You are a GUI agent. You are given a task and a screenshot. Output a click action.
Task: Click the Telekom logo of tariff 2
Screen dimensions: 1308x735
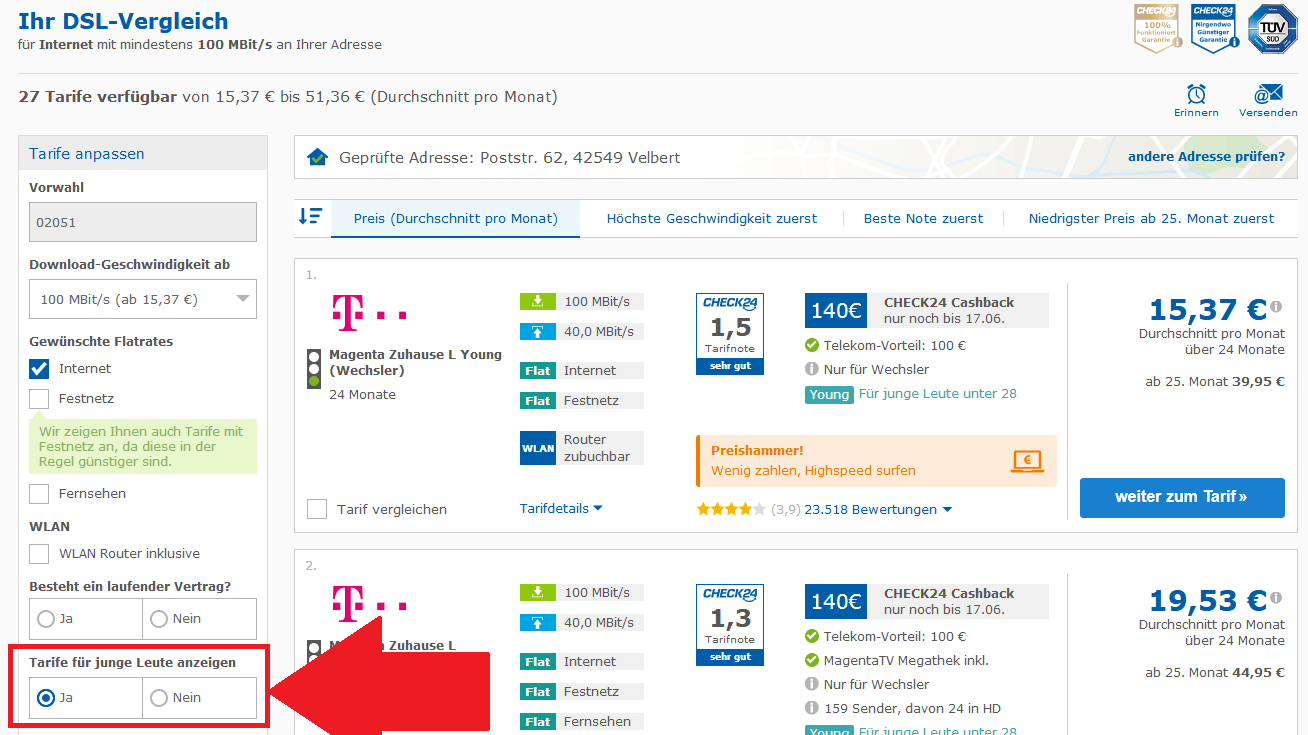tap(369, 604)
